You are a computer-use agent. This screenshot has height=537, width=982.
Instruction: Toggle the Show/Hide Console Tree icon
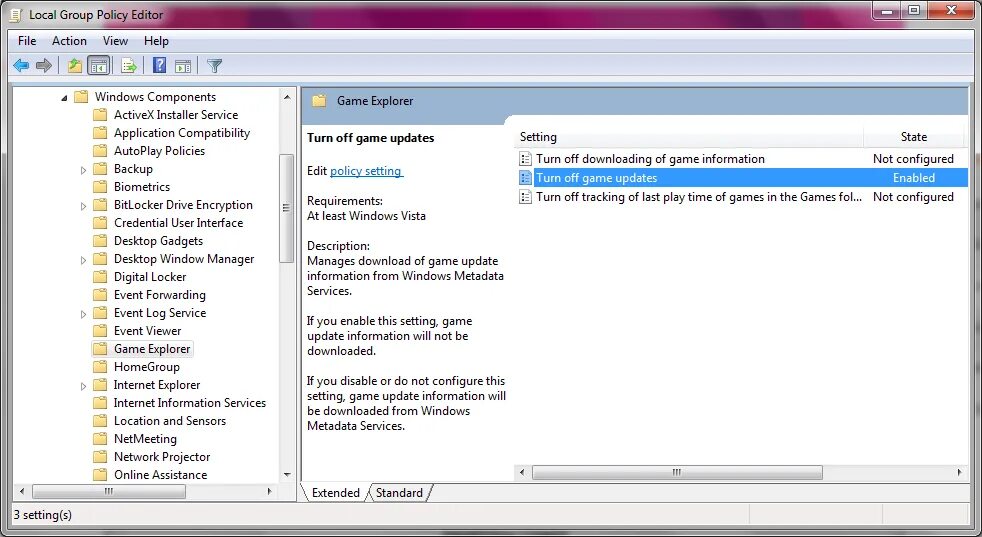point(98,65)
